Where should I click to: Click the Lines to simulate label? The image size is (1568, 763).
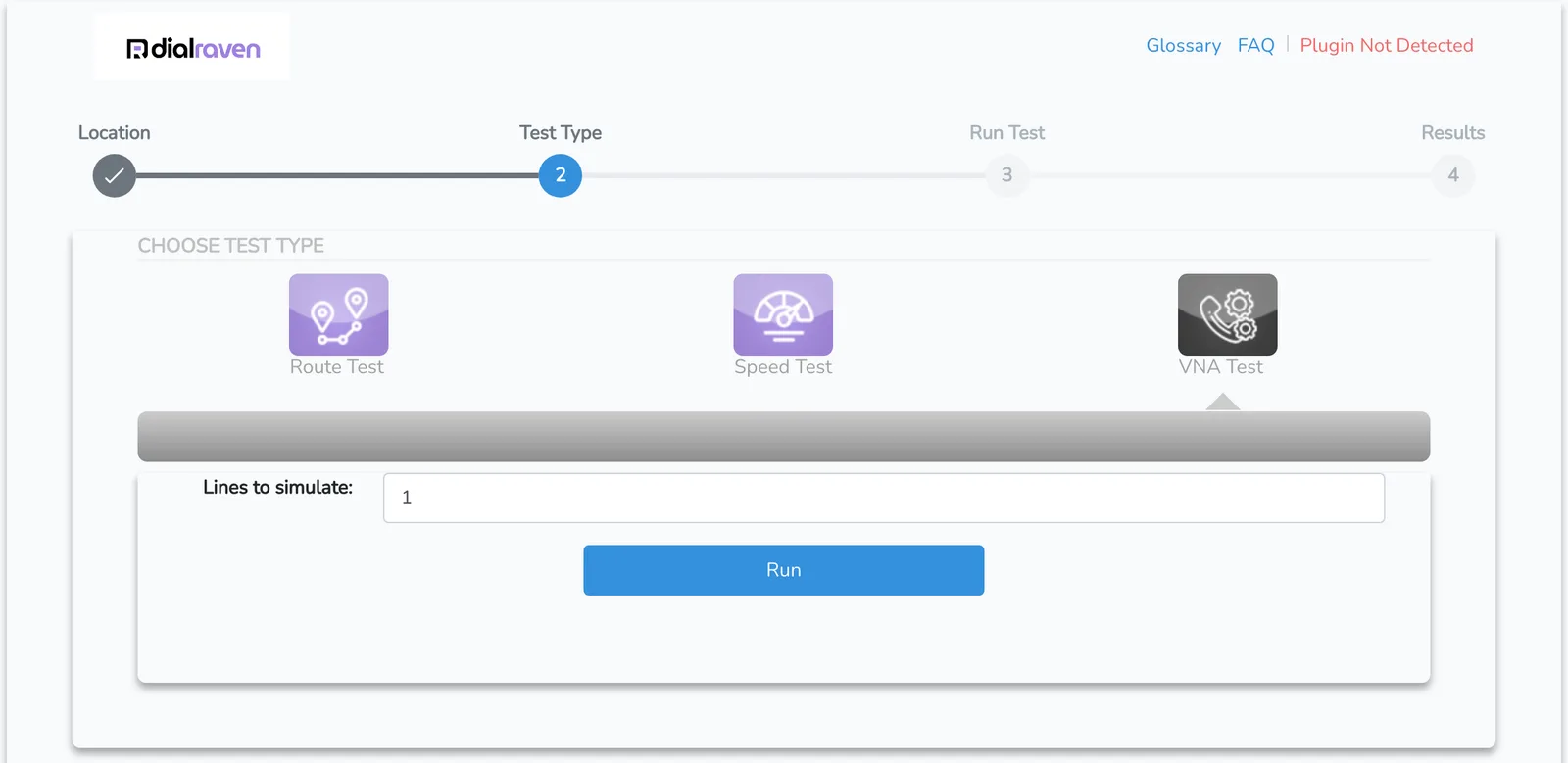pos(278,487)
